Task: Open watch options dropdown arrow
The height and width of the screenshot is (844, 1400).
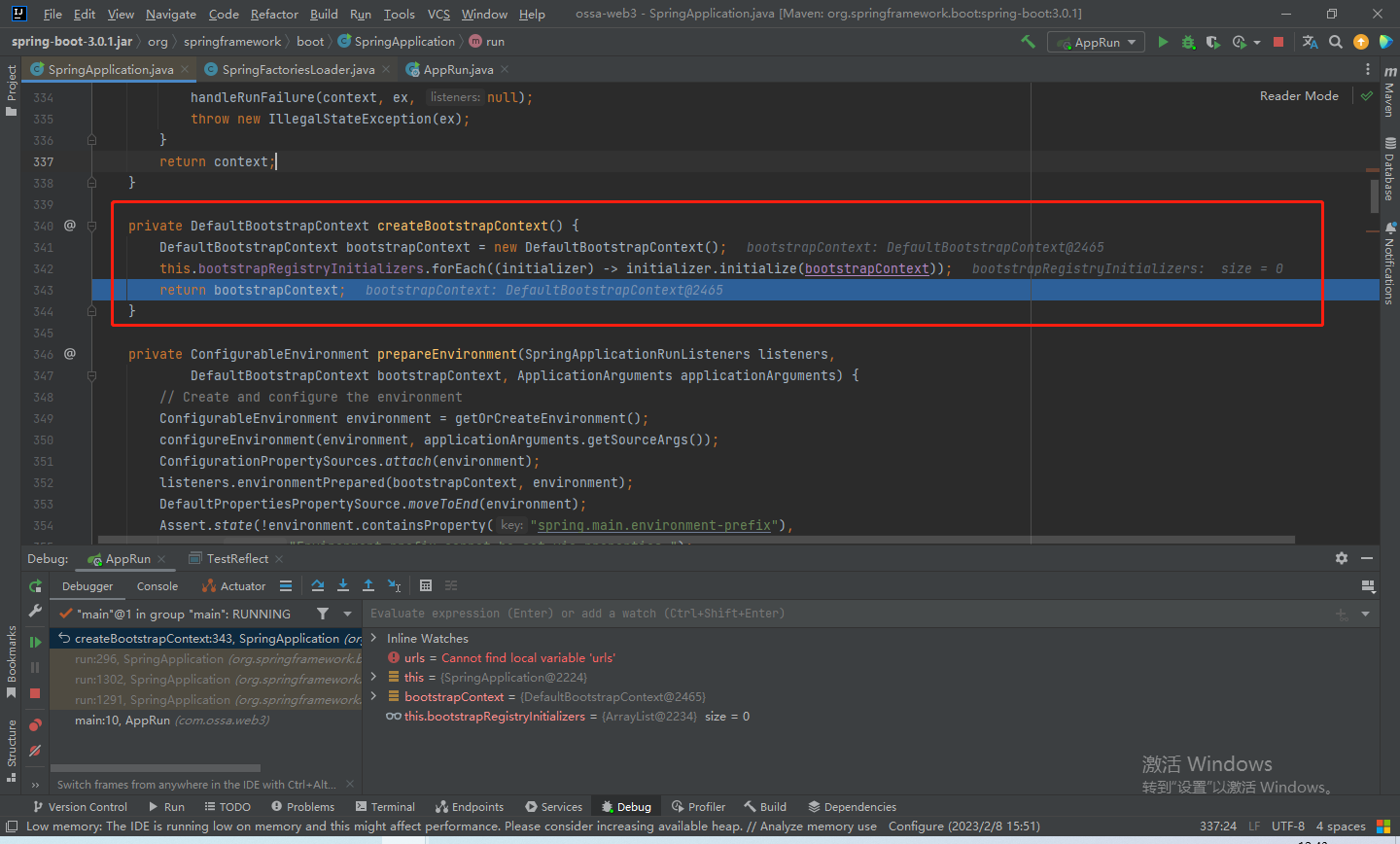Action: click(1365, 614)
